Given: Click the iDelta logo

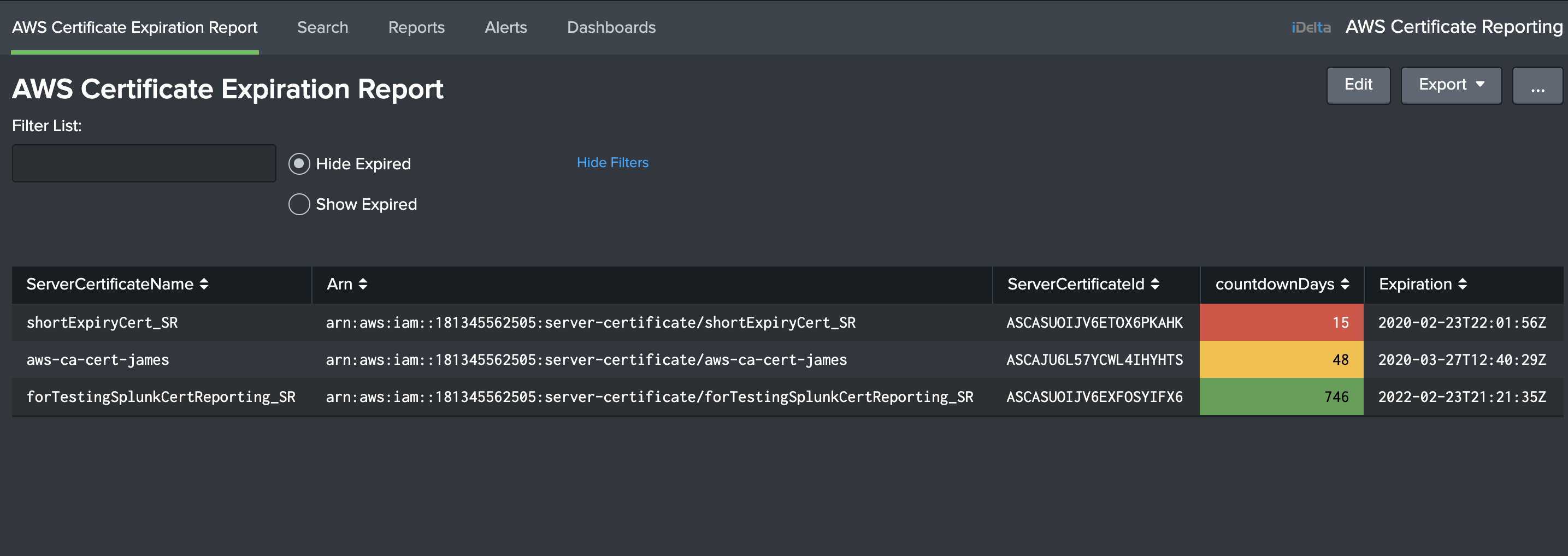Looking at the screenshot, I should point(1310,27).
